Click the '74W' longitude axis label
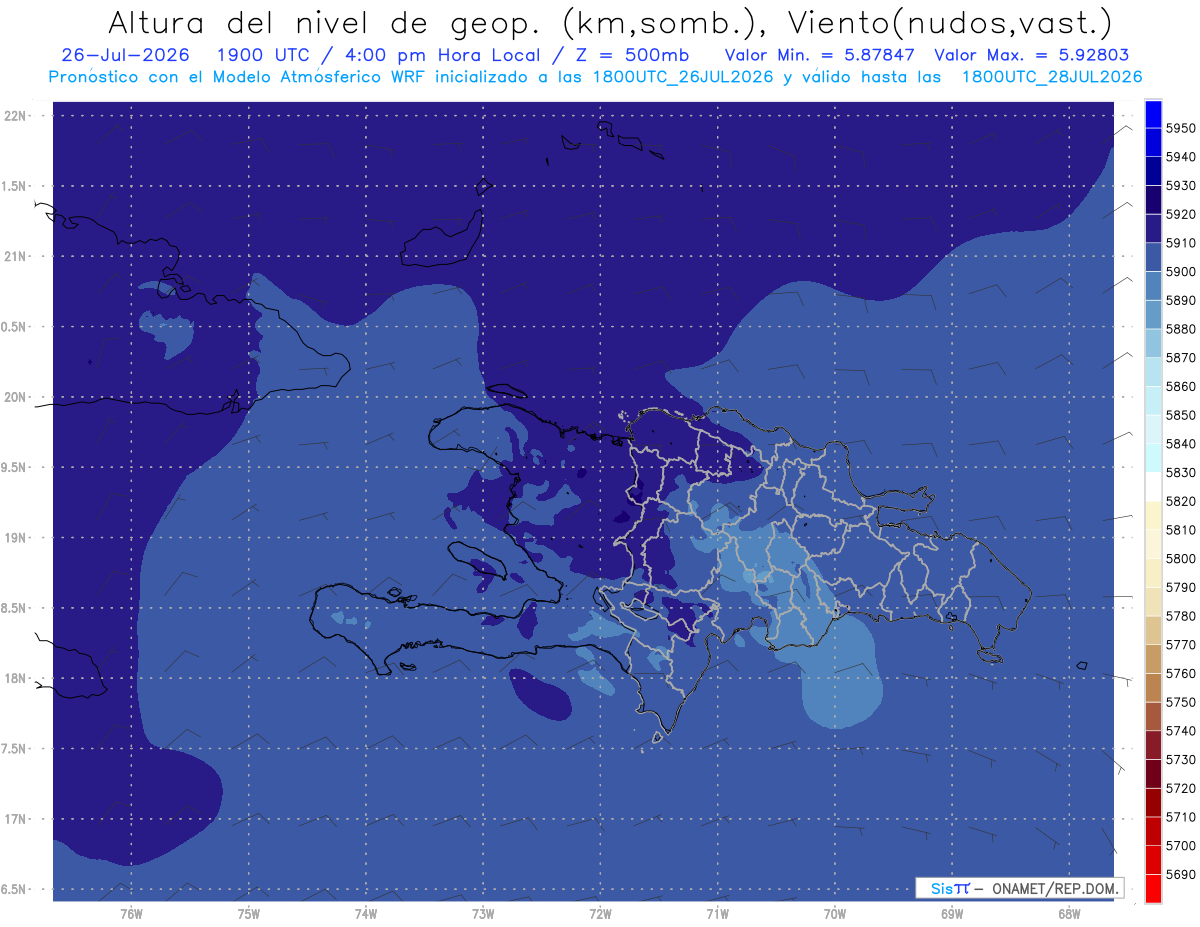This screenshot has height=927, width=1200. coord(366,914)
